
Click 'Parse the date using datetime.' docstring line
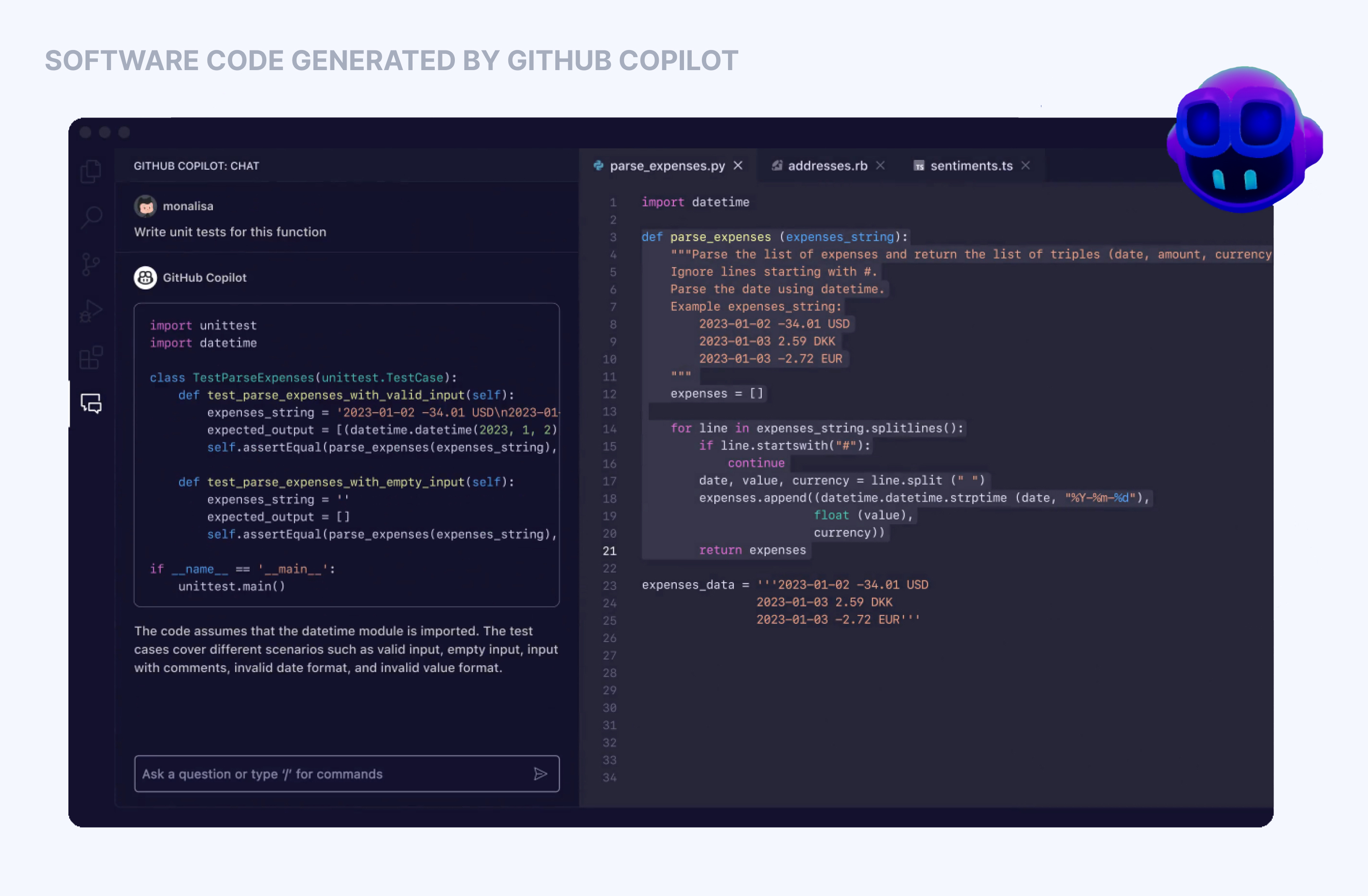(778, 289)
